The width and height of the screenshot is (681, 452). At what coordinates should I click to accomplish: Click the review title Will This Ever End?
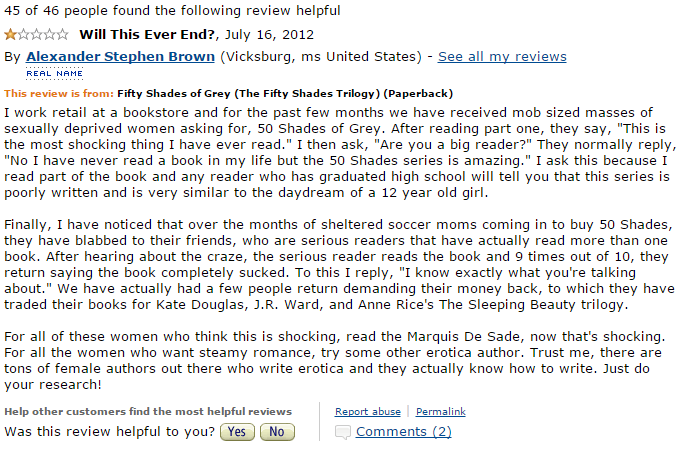coord(147,34)
